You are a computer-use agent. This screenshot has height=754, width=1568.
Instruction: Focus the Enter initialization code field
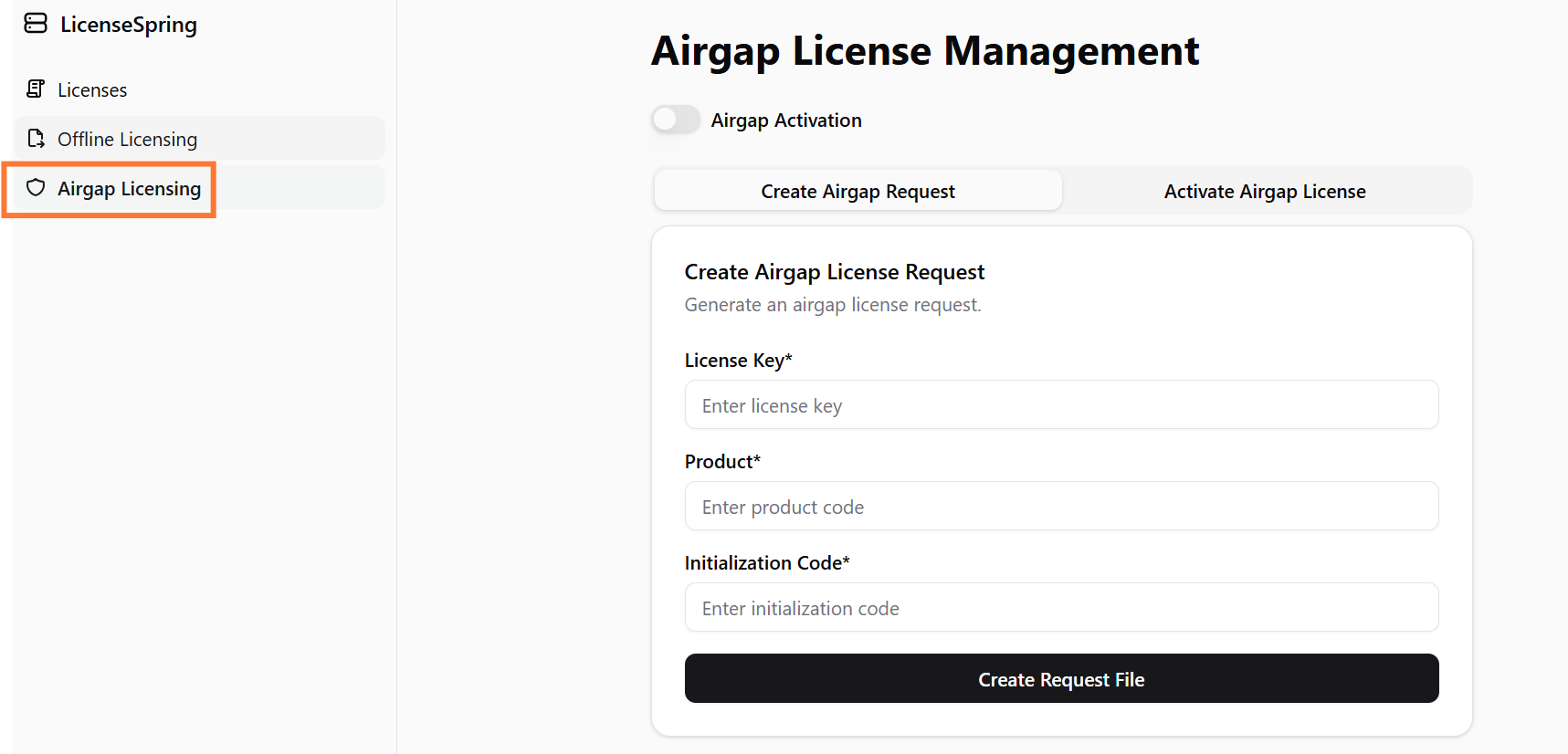coord(1061,608)
